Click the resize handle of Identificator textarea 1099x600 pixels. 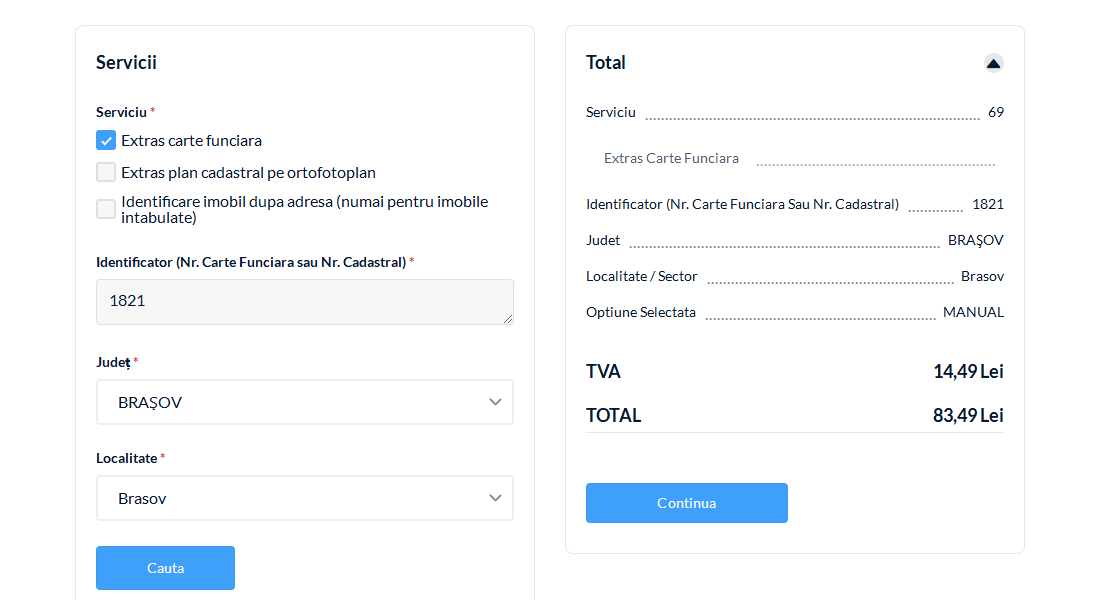pos(508,319)
